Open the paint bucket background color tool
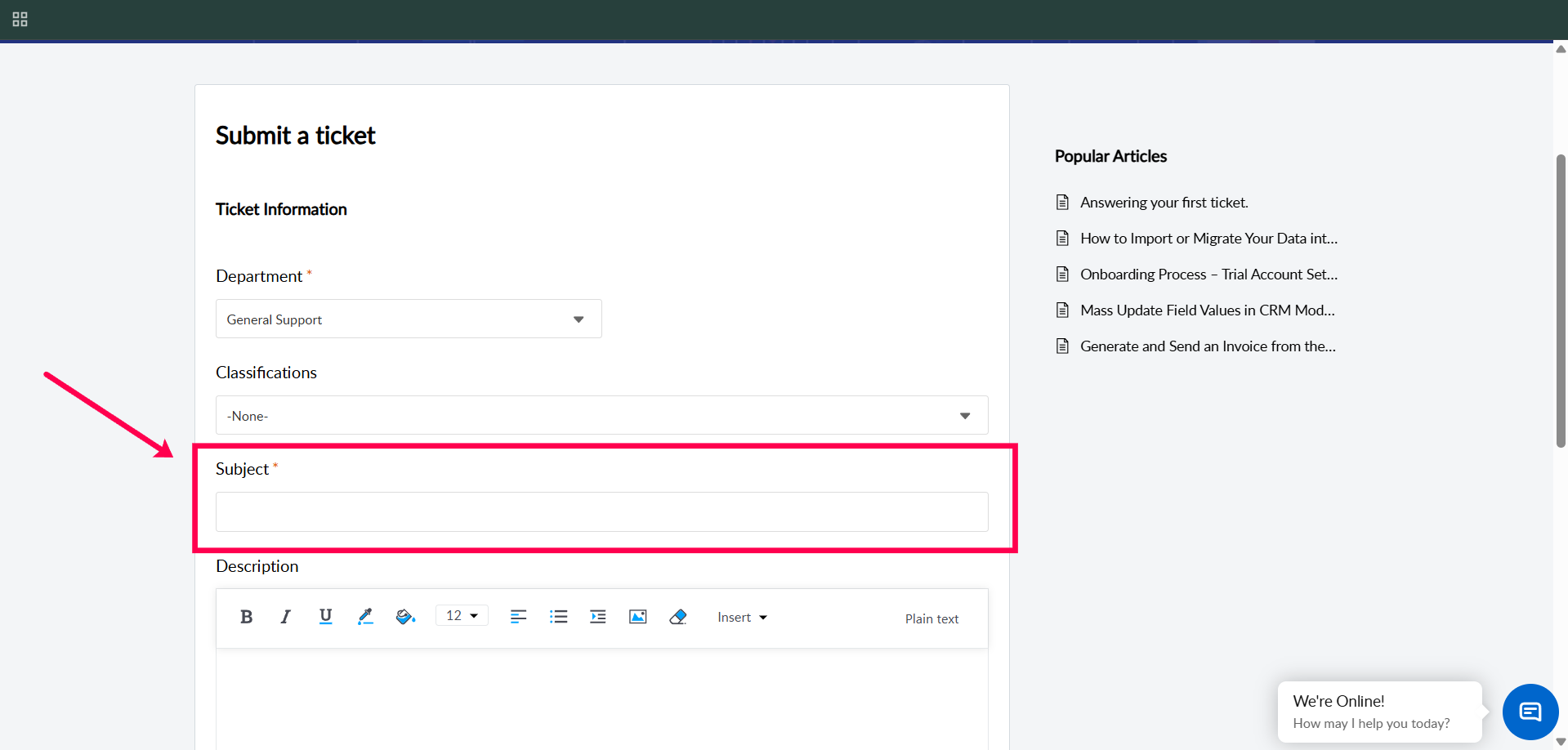 coord(405,617)
